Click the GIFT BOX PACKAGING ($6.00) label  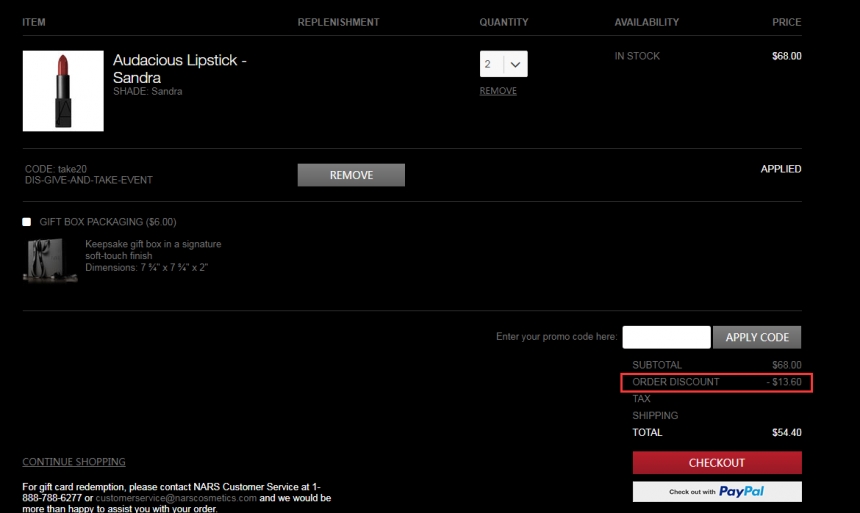tap(108, 222)
